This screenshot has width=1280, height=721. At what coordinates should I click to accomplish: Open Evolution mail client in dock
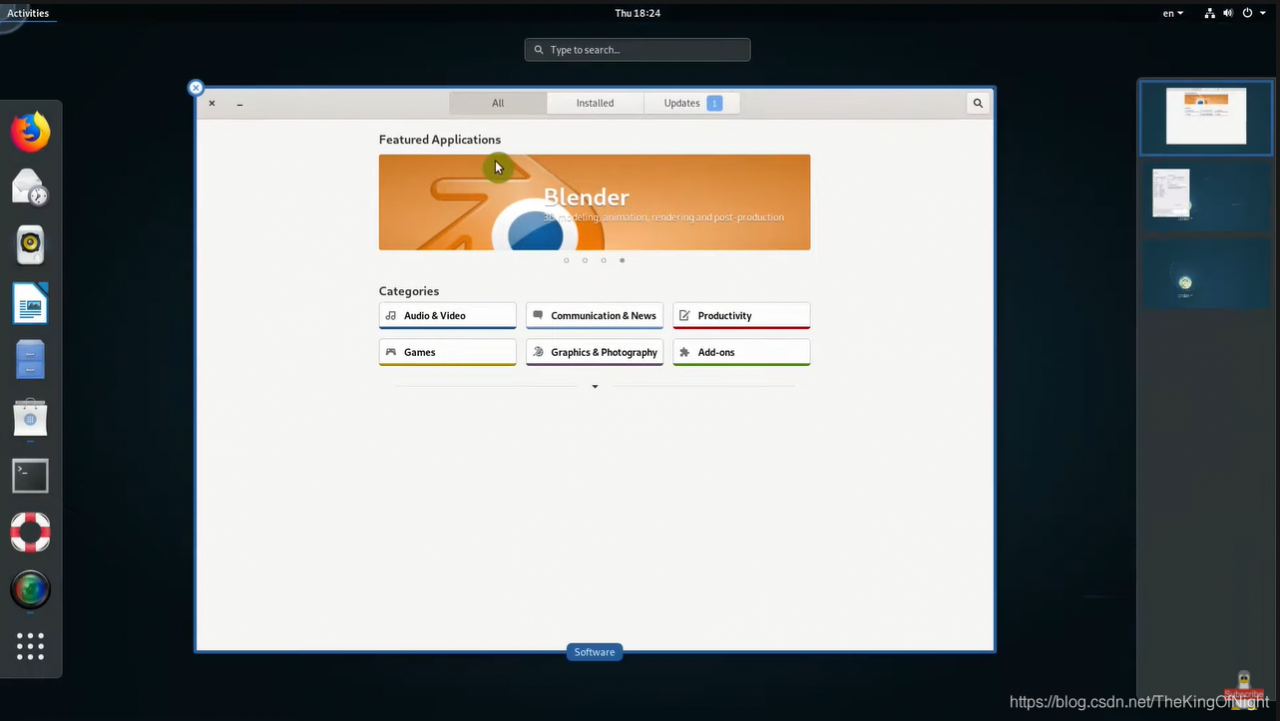30,188
